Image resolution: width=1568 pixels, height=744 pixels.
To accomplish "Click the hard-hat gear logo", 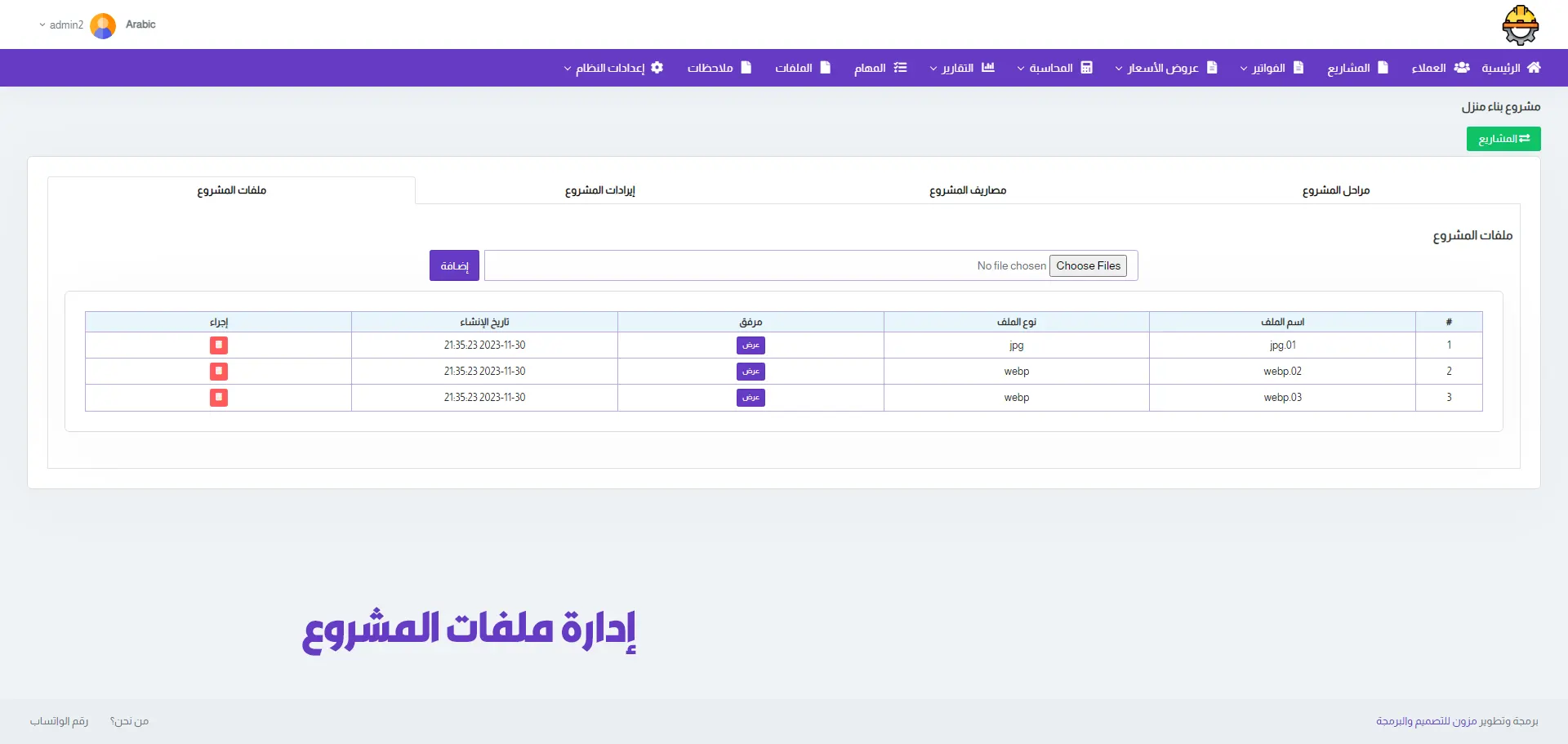I will [x=1520, y=25].
